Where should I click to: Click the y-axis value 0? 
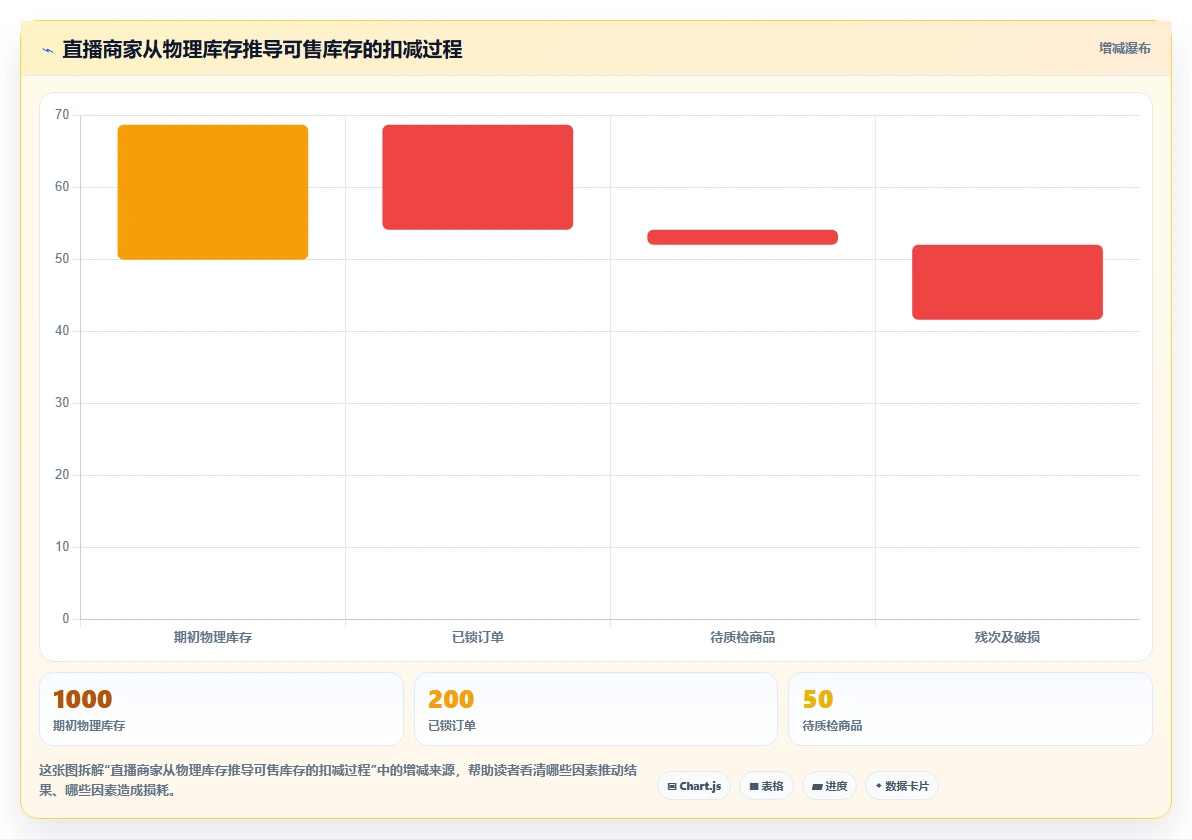65,619
